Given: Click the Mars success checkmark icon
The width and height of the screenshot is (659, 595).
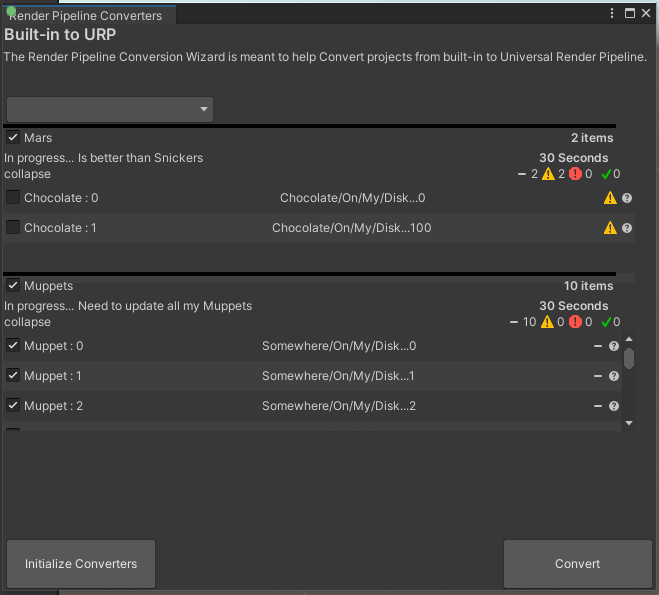Looking at the screenshot, I should pyautogui.click(x=606, y=174).
